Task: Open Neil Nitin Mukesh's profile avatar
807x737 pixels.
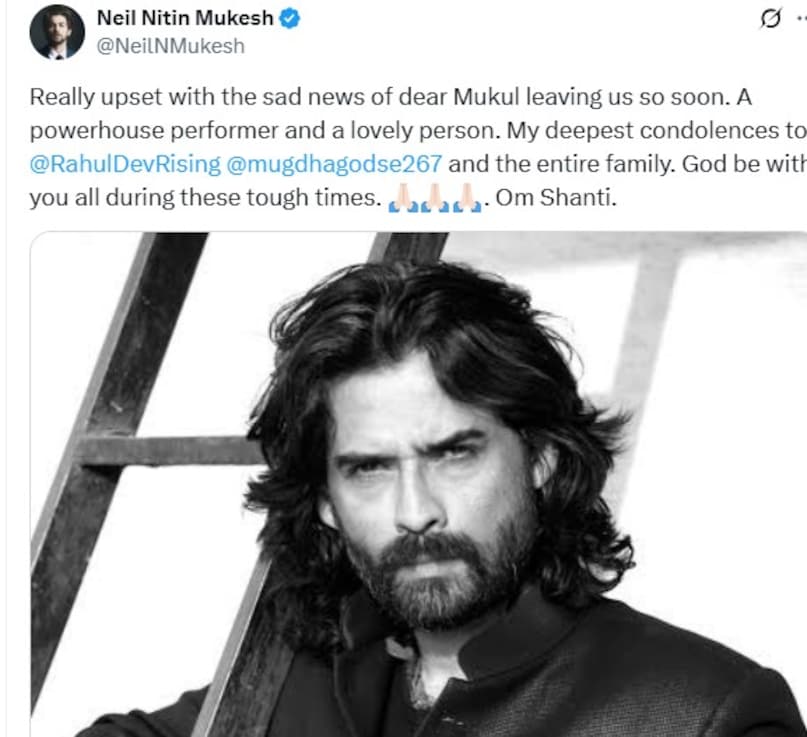Action: point(57,32)
